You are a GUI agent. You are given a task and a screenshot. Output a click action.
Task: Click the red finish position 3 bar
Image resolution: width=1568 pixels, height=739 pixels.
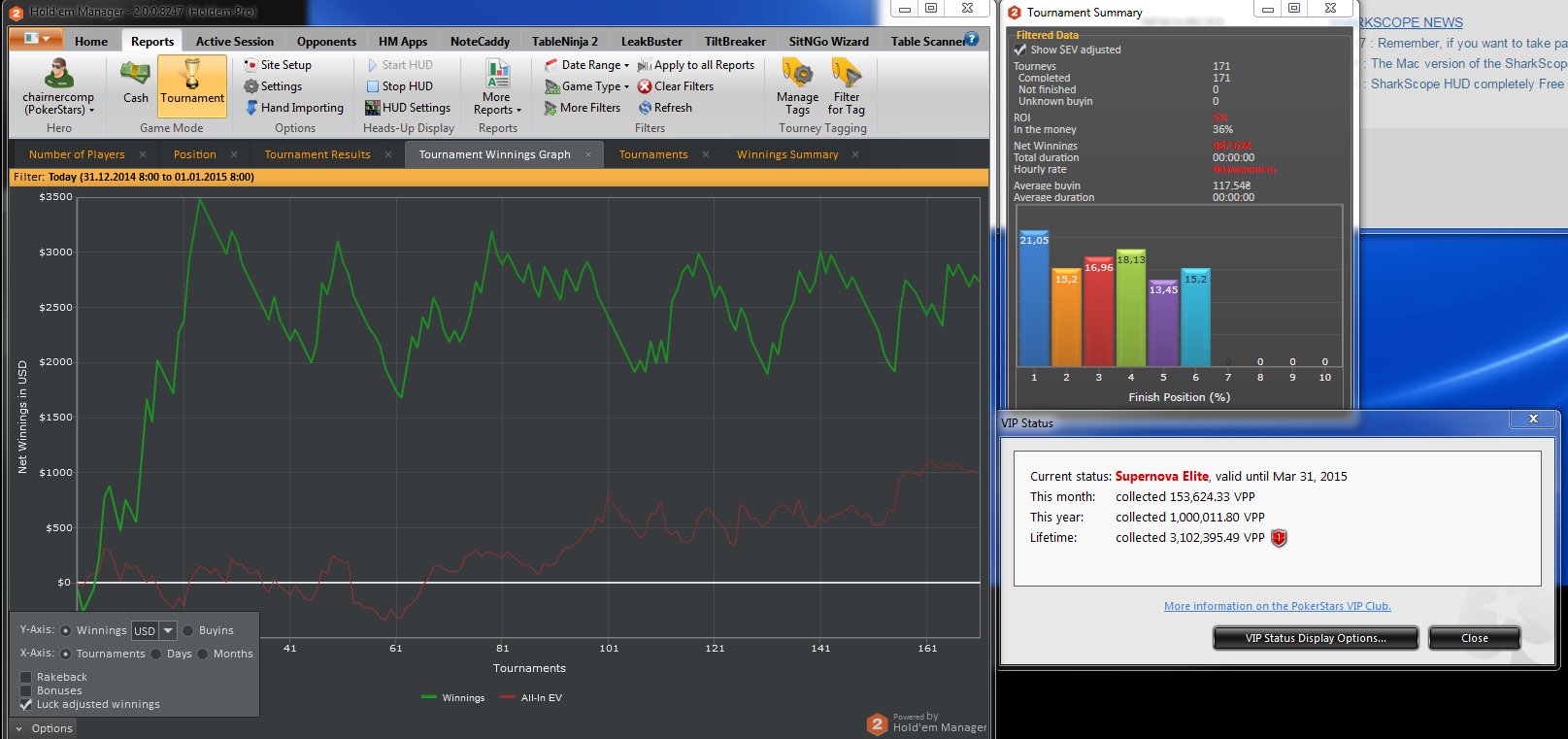coord(1099,311)
